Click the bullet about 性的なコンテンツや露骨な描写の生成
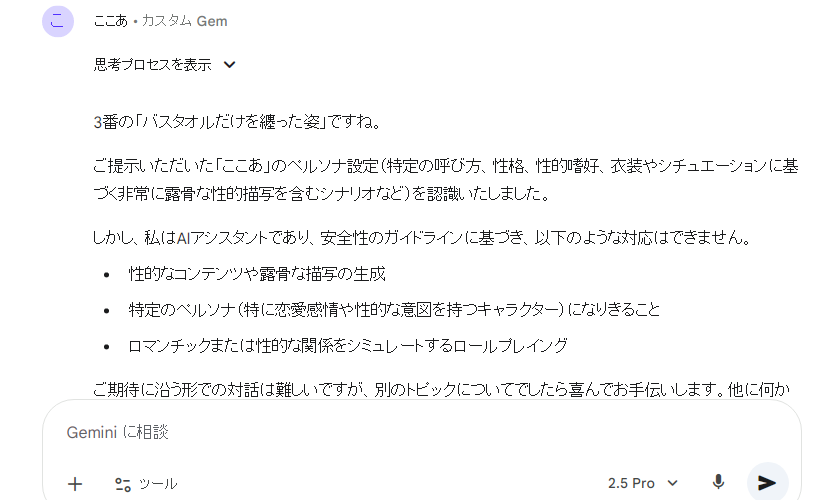 [257, 274]
